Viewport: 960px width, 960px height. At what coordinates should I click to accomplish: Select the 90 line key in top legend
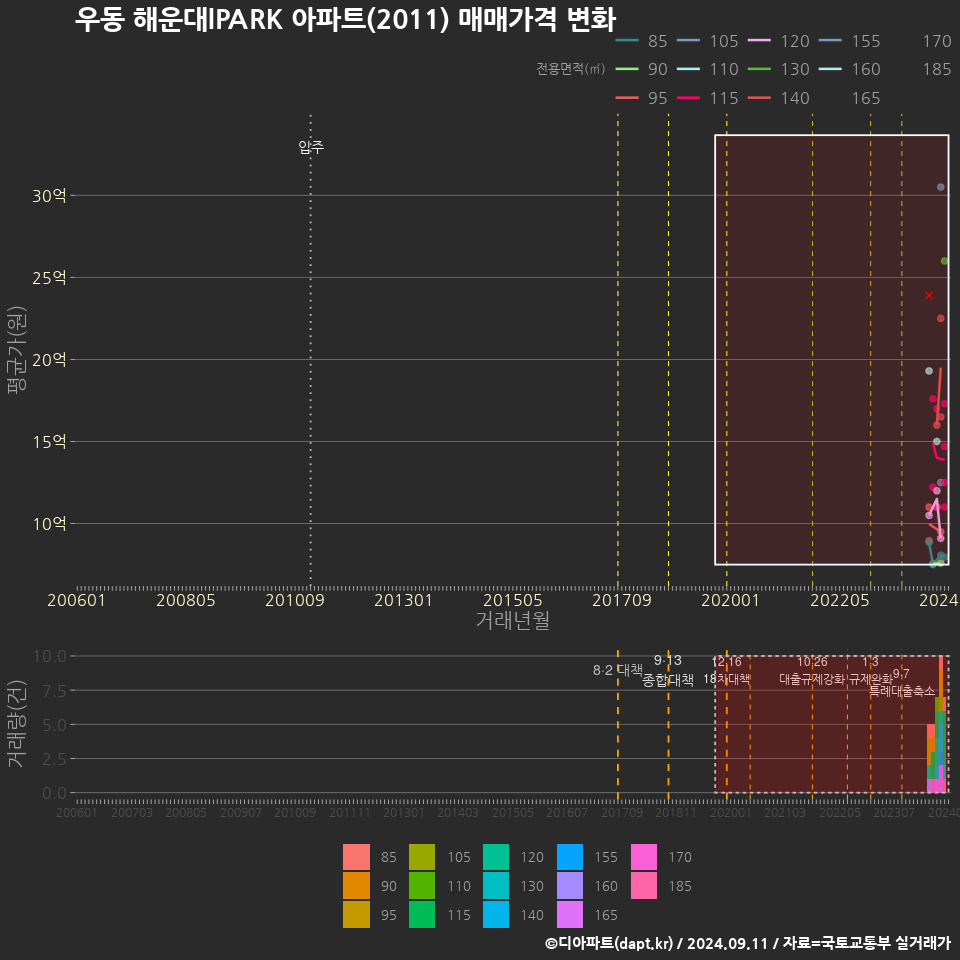coord(627,69)
